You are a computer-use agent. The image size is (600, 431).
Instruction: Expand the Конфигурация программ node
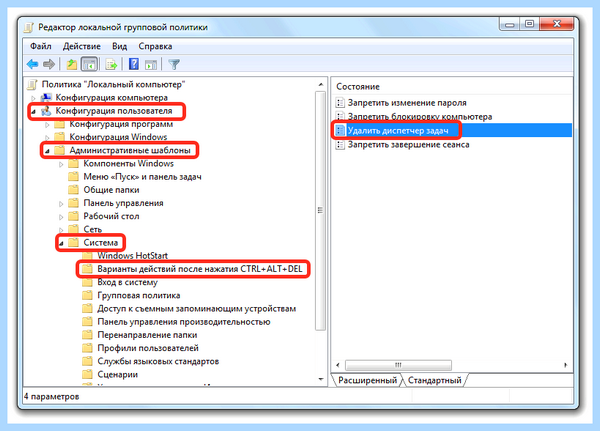[47, 124]
